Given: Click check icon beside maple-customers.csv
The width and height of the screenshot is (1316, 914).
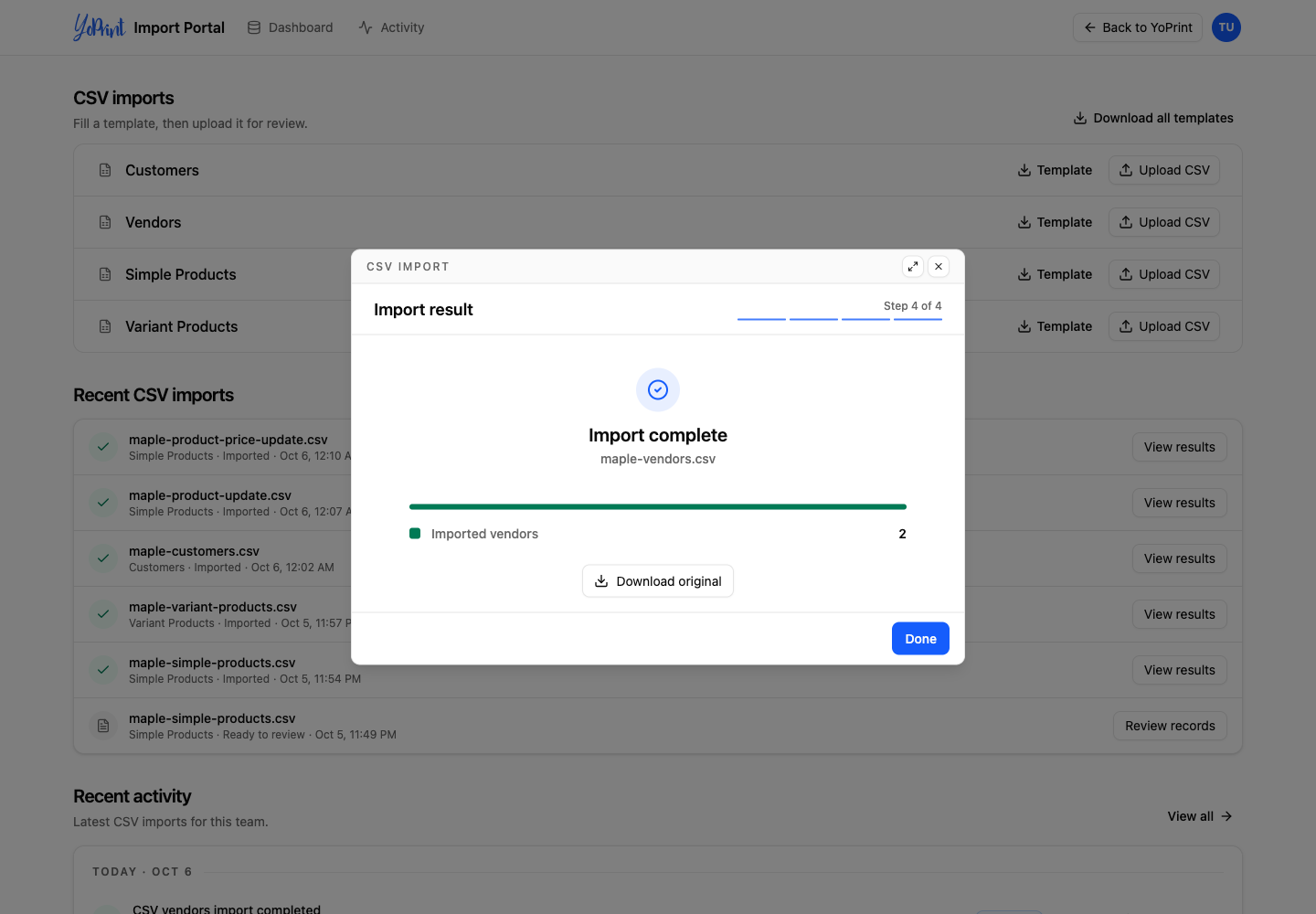Looking at the screenshot, I should click(103, 558).
